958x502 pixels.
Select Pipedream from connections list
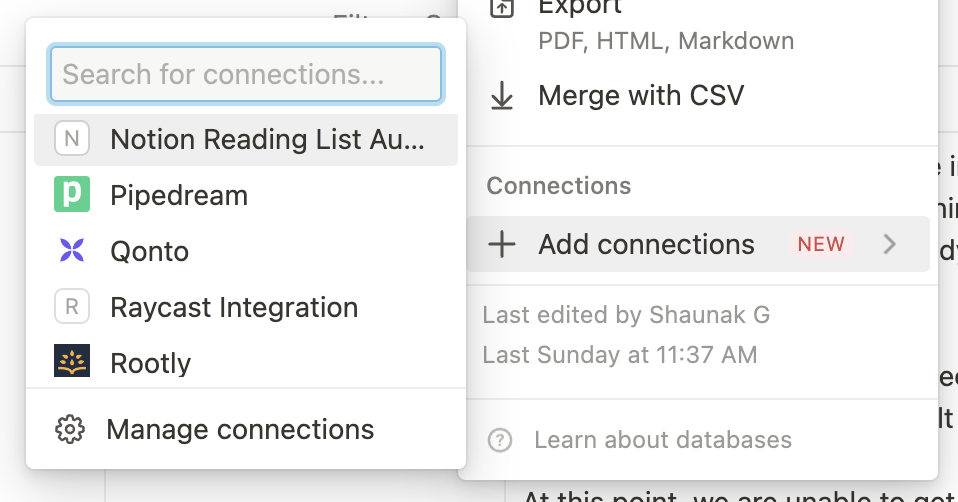tap(246, 195)
